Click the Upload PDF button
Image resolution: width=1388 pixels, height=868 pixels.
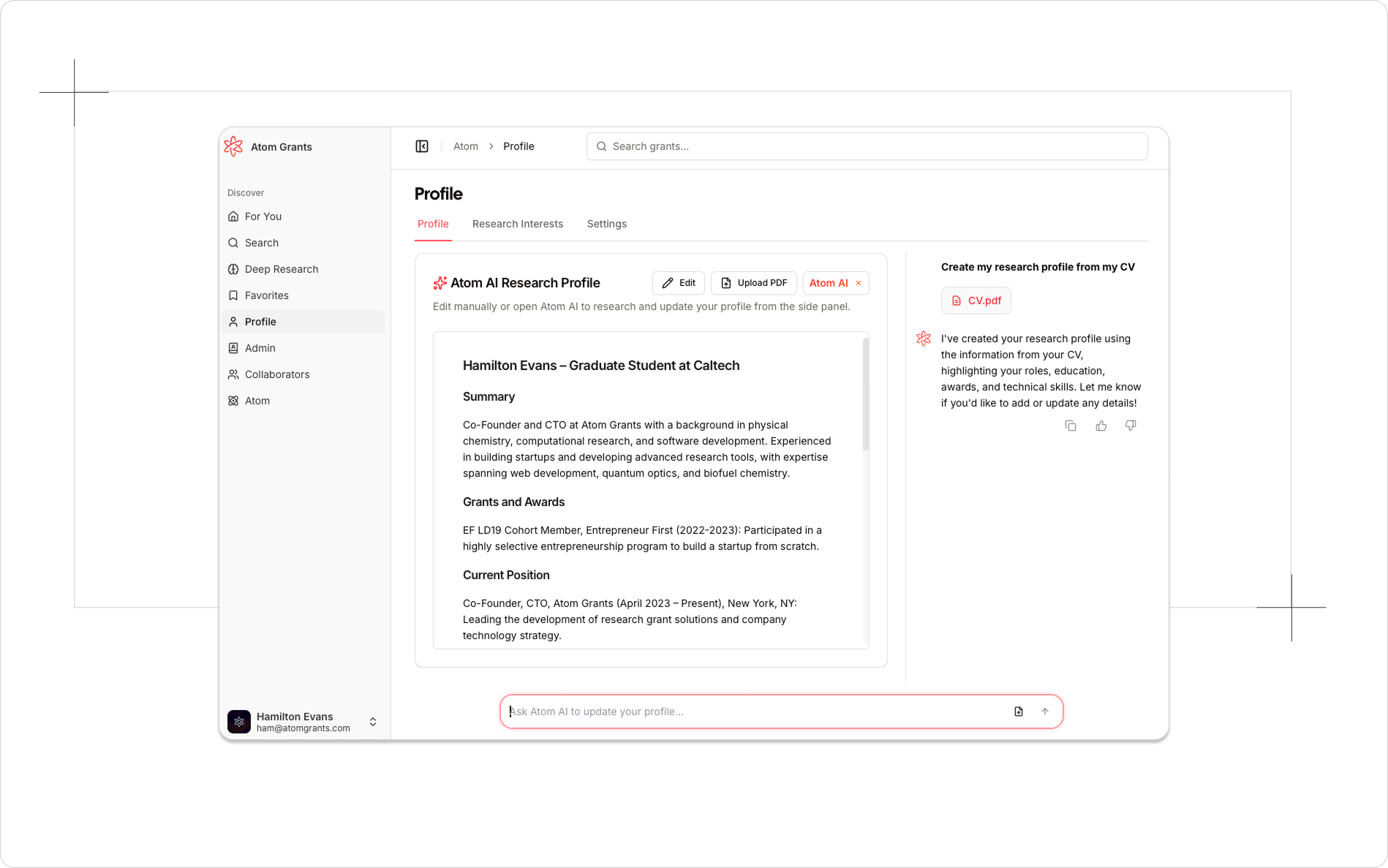(x=753, y=283)
